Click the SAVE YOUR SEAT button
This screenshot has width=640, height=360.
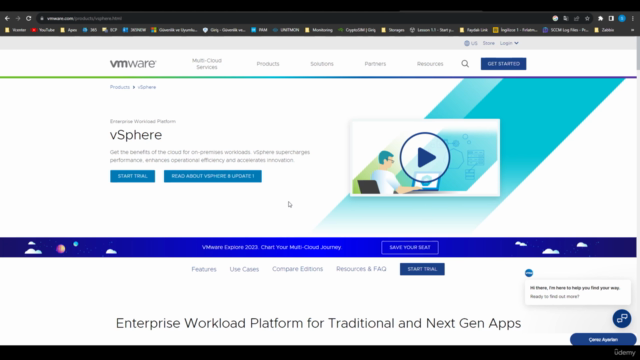point(410,247)
